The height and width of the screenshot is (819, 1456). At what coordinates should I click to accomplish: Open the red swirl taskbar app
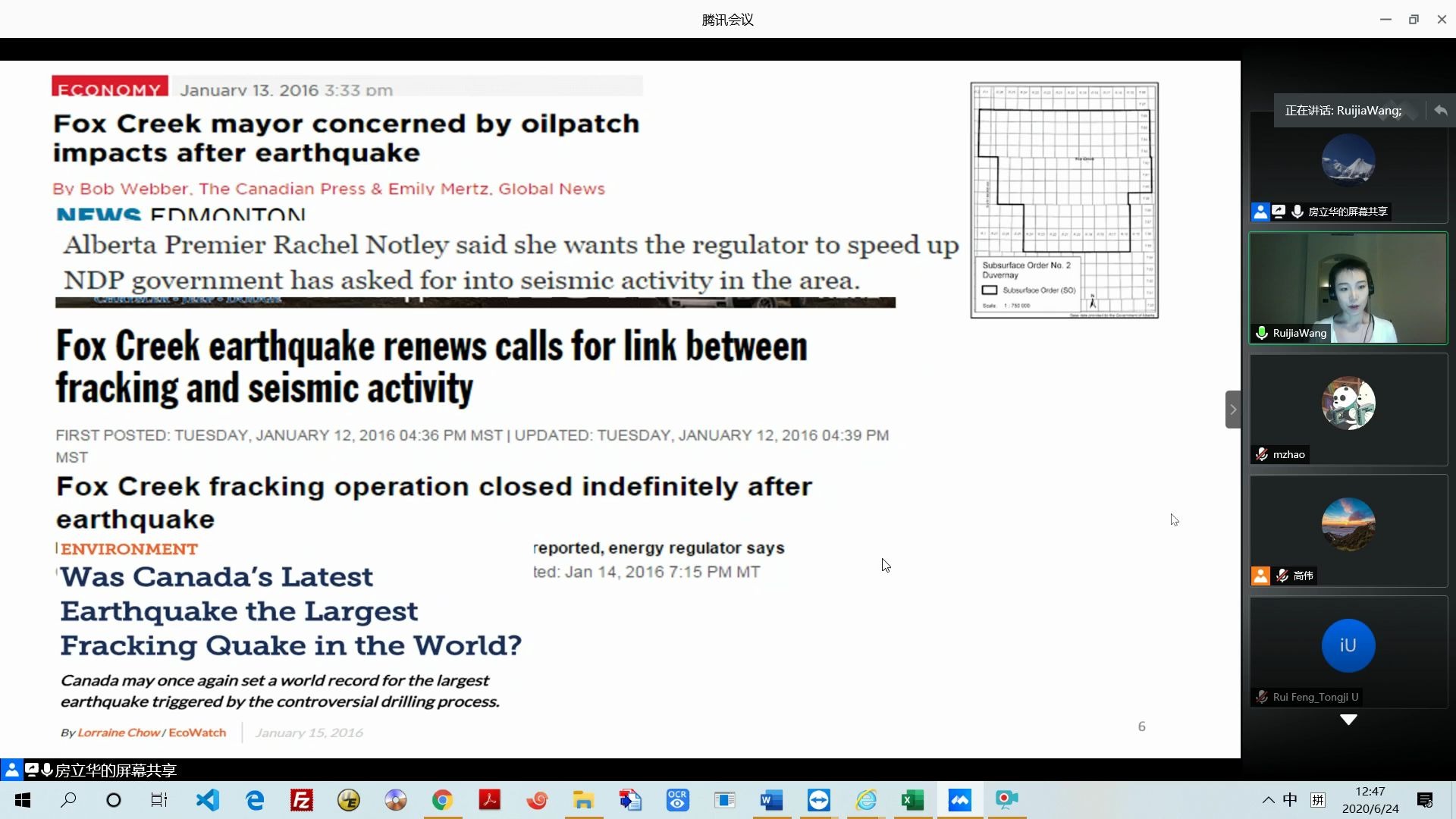[537, 800]
